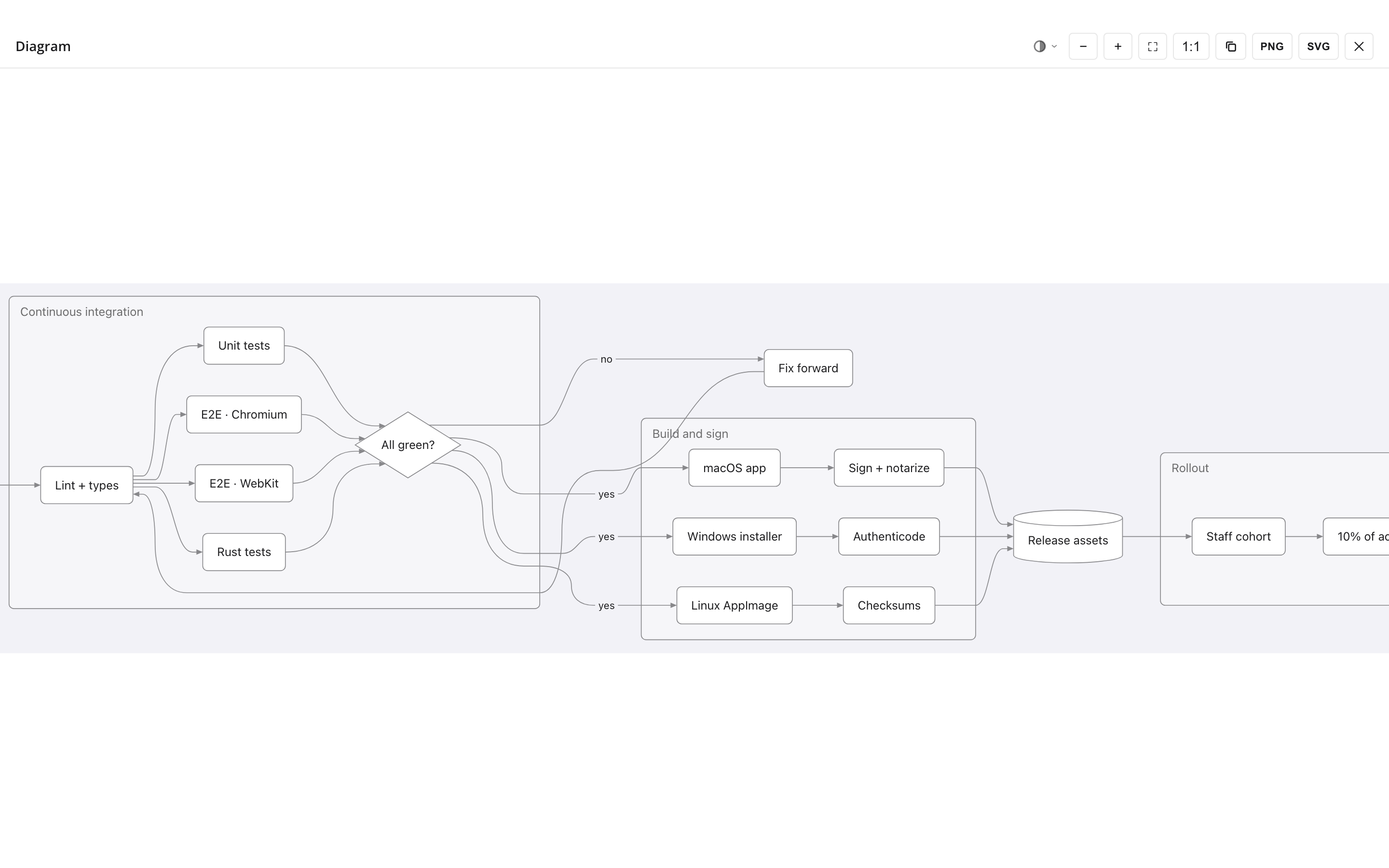Click the E2E · WebKit node
Screen dimensions: 1389x868
(x=244, y=483)
